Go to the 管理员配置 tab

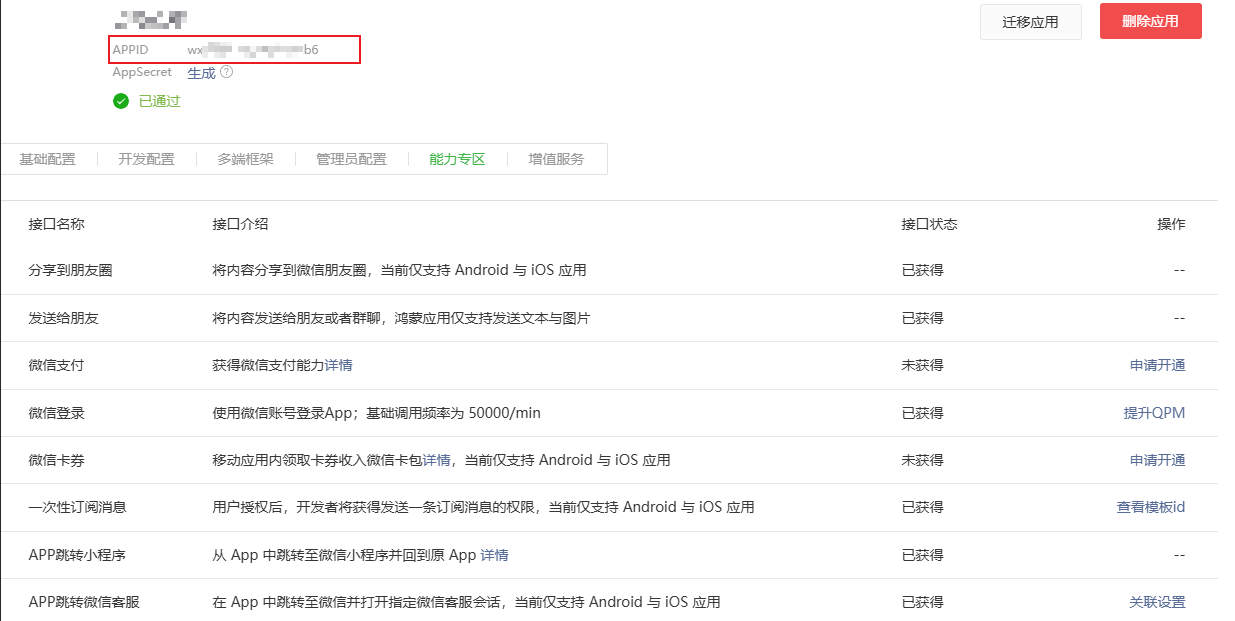[x=351, y=159]
